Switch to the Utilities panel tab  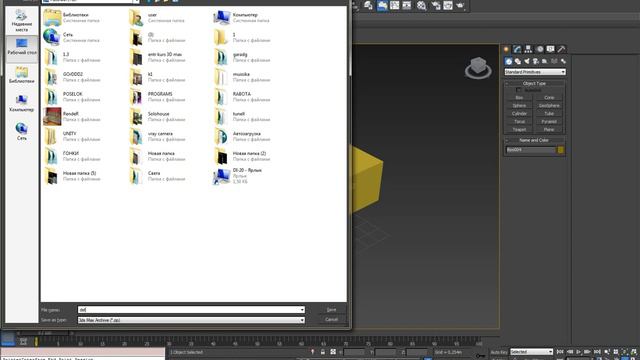[x=561, y=49]
